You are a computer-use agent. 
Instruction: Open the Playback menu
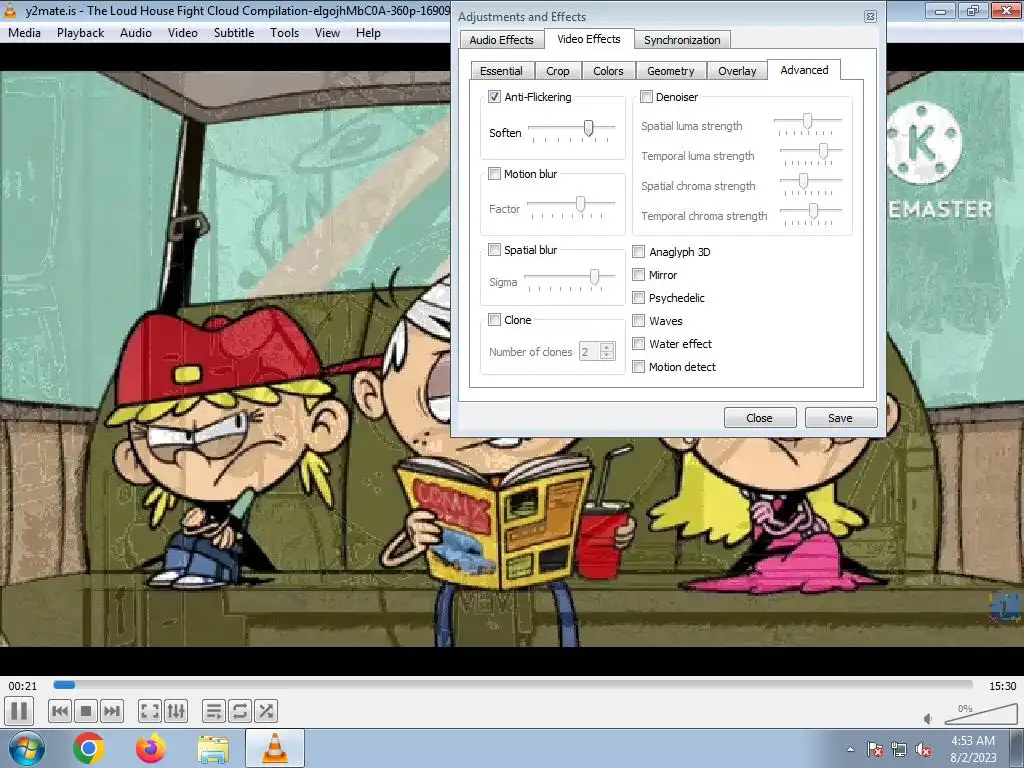click(x=80, y=33)
